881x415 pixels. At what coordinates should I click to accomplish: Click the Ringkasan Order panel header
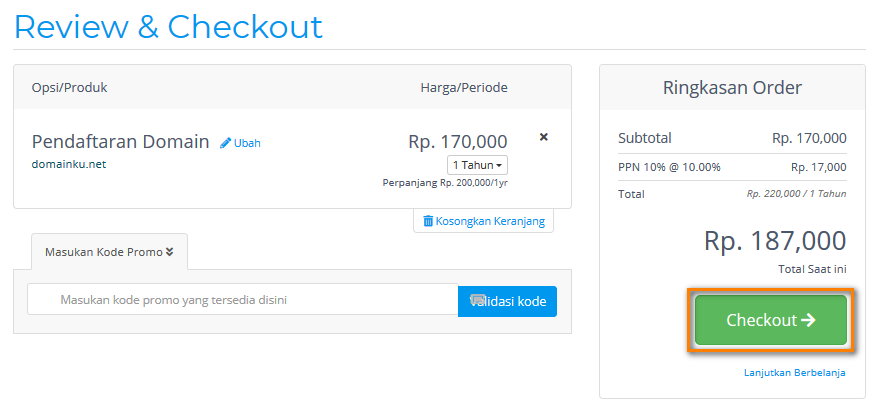[x=732, y=87]
